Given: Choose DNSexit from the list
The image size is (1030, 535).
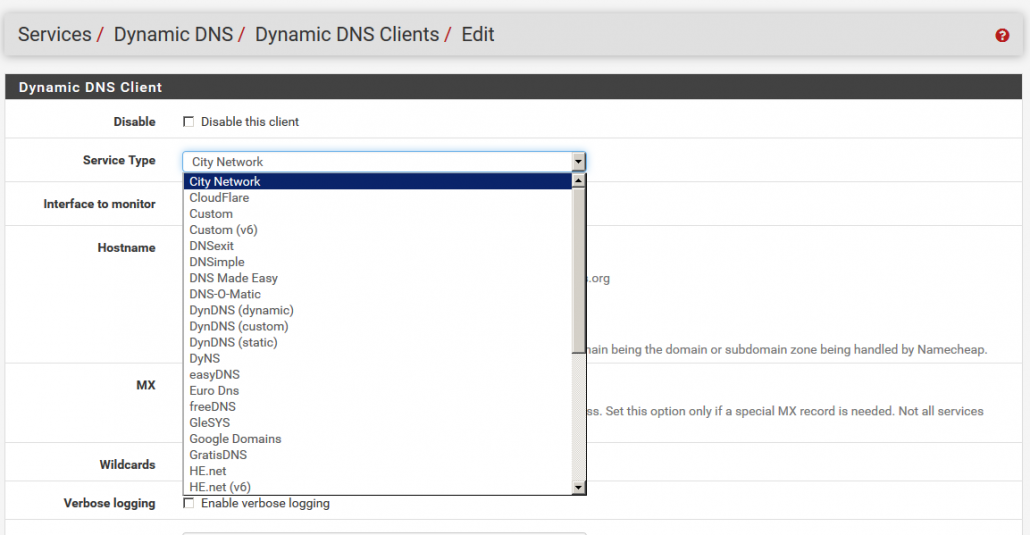Looking at the screenshot, I should pyautogui.click(x=378, y=246).
